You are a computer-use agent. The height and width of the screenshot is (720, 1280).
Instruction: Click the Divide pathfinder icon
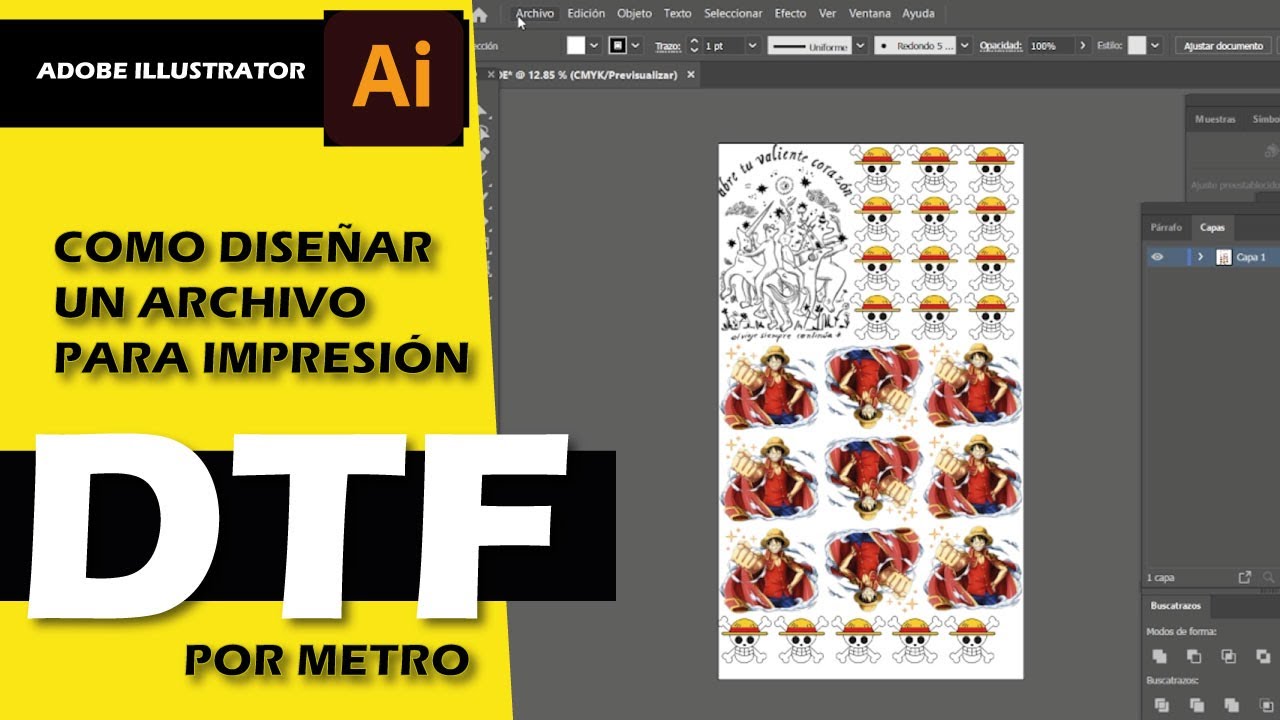[x=1161, y=705]
